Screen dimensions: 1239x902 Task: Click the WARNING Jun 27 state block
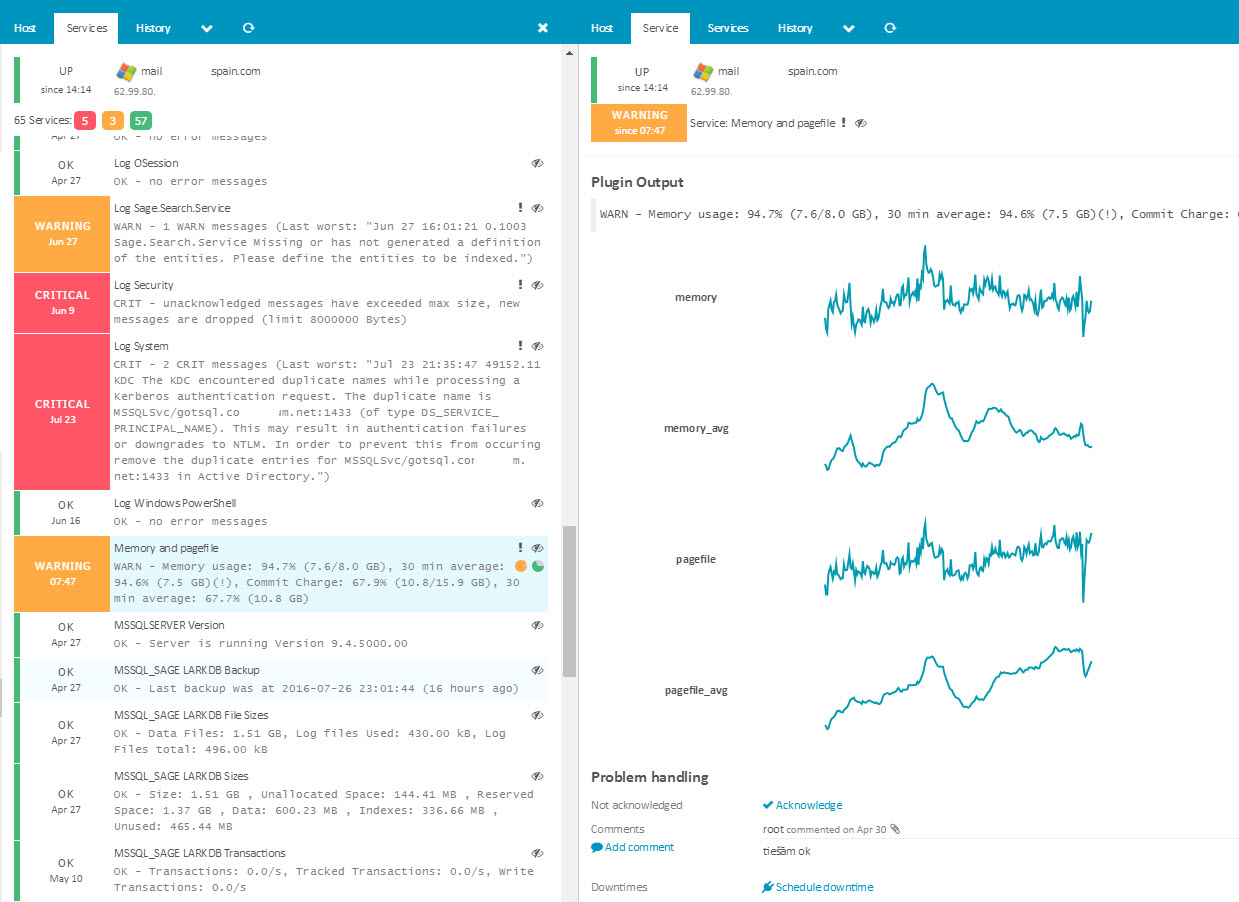point(62,234)
